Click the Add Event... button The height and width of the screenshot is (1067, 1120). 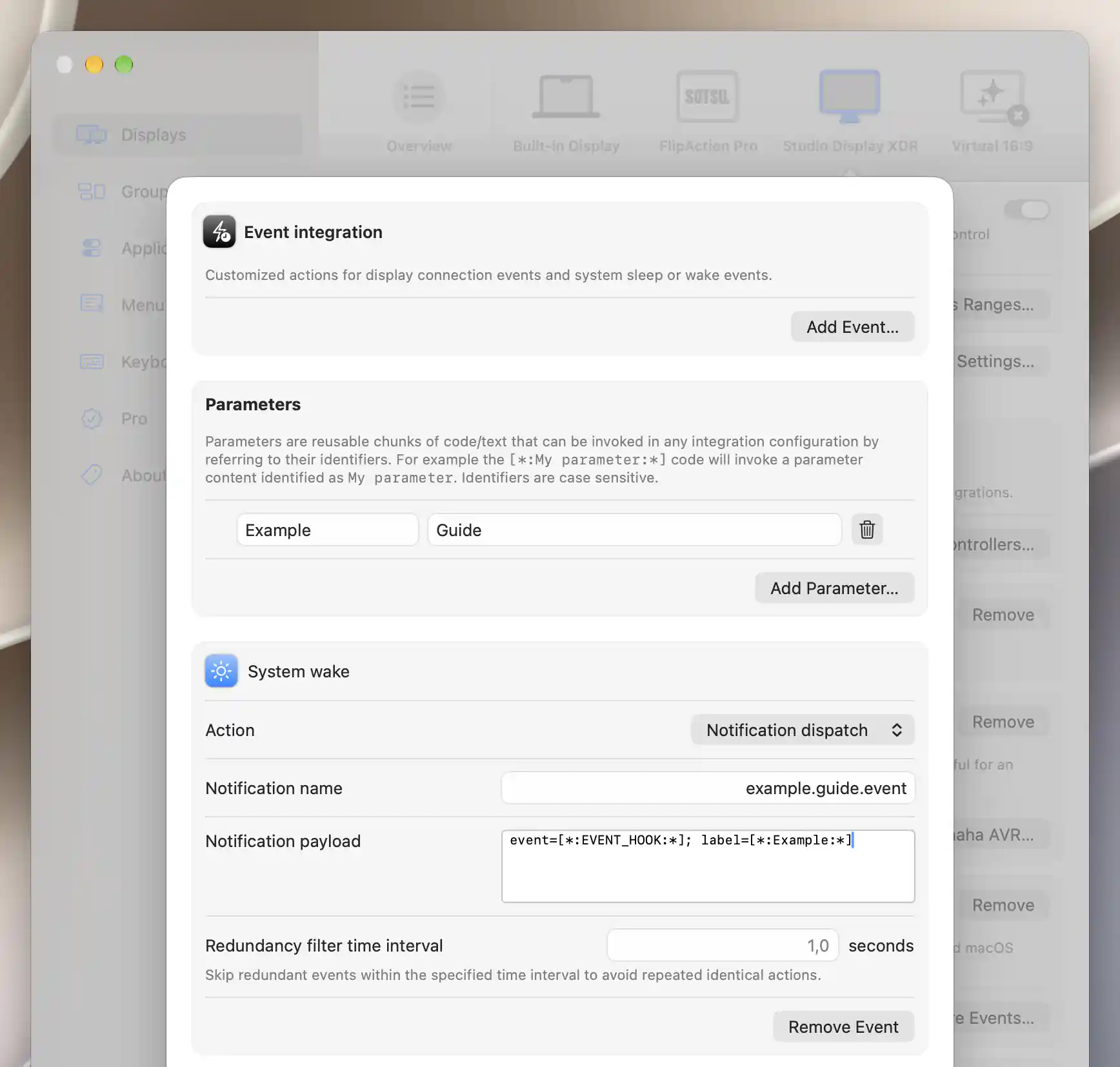click(x=852, y=326)
